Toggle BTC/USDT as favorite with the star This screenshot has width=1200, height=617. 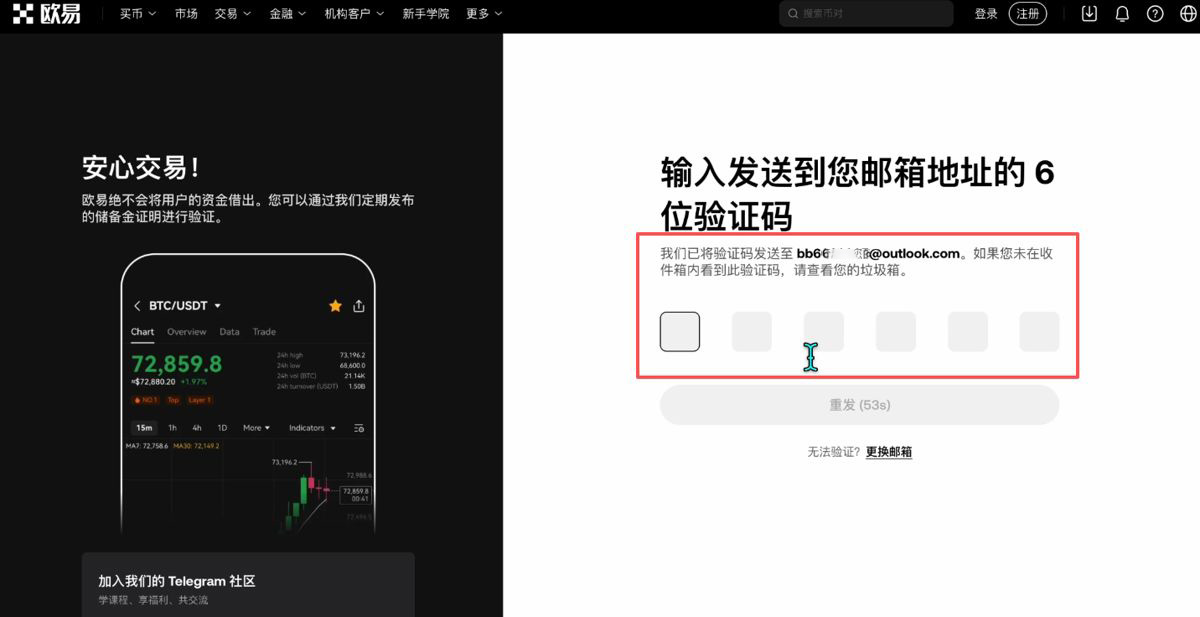click(335, 306)
